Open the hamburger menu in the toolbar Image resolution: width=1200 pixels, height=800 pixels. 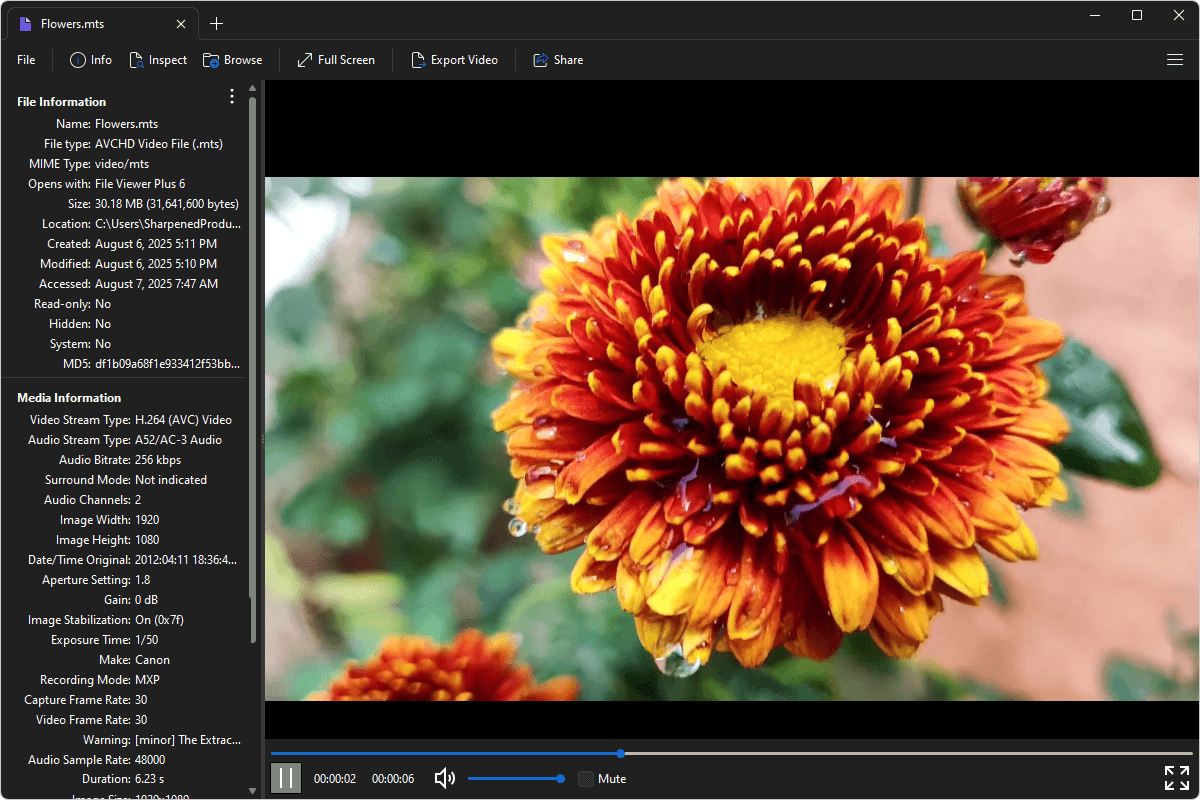tap(1175, 60)
